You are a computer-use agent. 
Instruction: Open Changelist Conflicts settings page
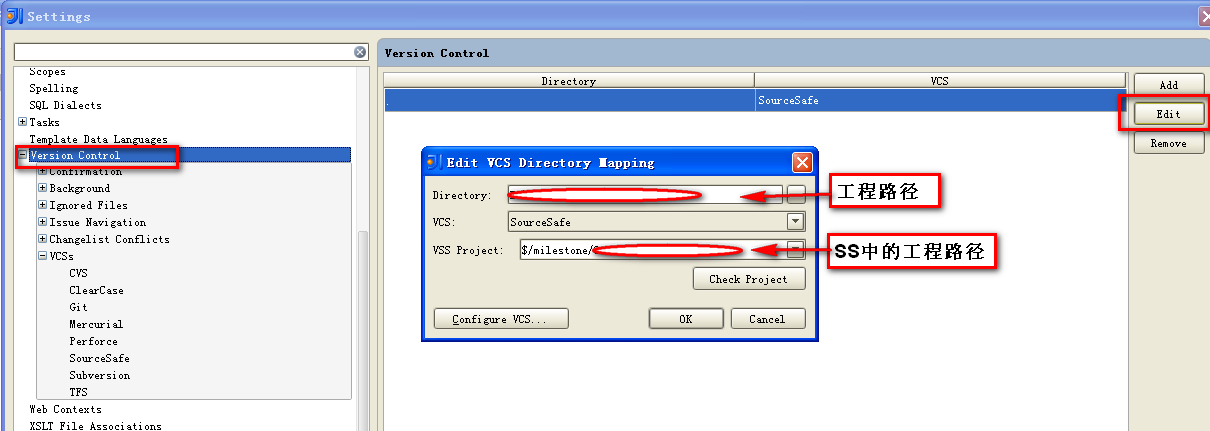point(110,239)
